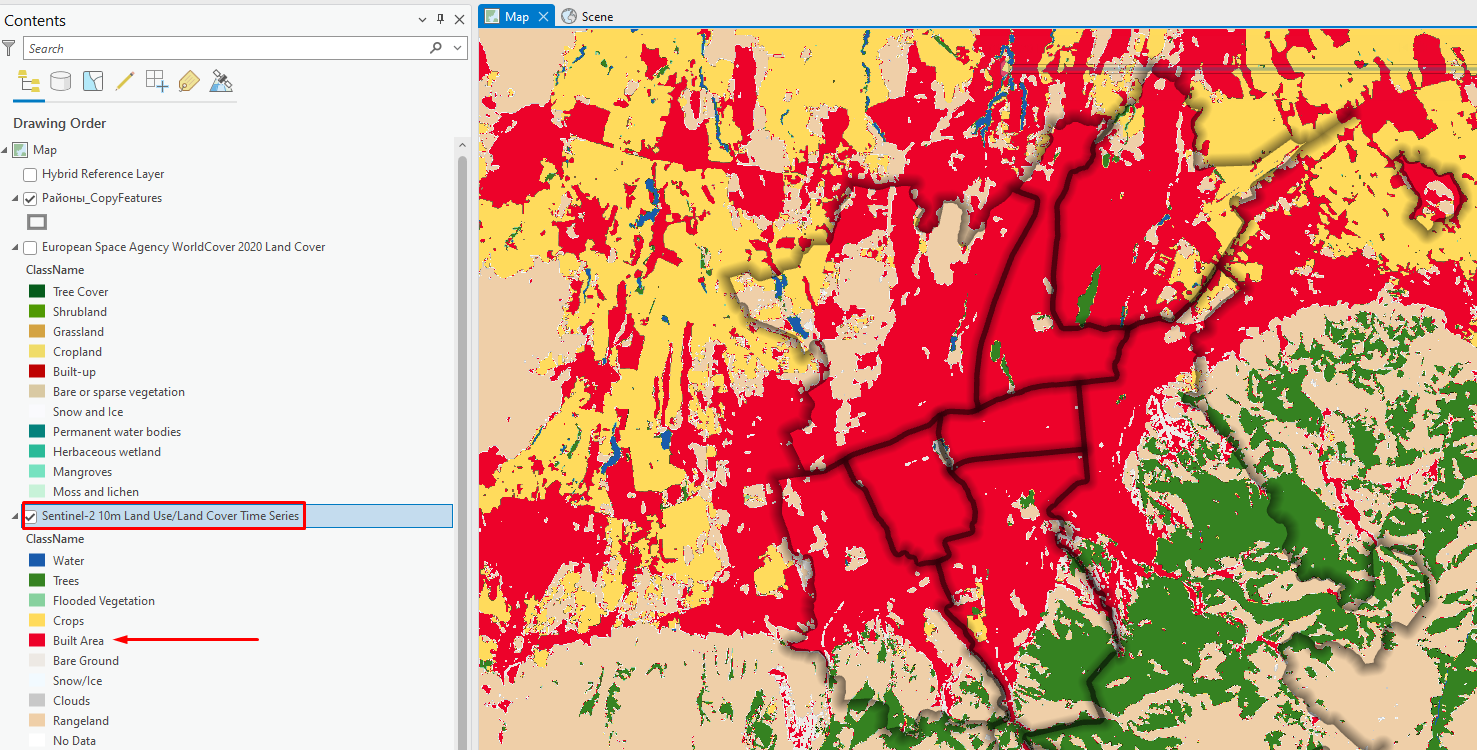1477x750 pixels.
Task: Enable the Hybrid Reference Layer checkbox
Action: (x=30, y=175)
